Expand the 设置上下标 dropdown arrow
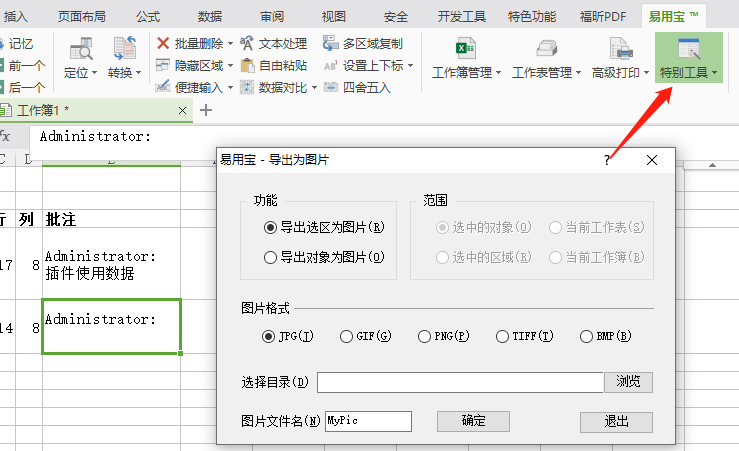 click(411, 66)
